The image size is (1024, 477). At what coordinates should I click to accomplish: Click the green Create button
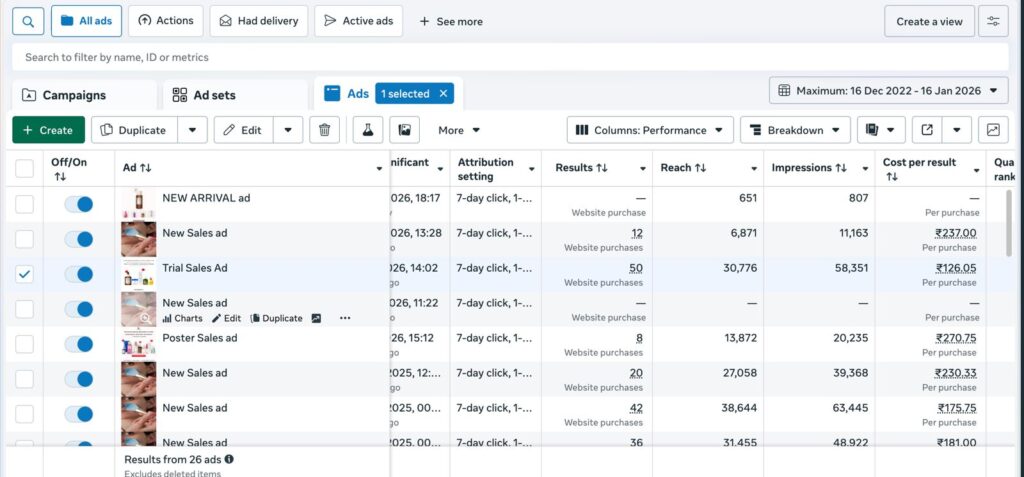[x=48, y=130]
